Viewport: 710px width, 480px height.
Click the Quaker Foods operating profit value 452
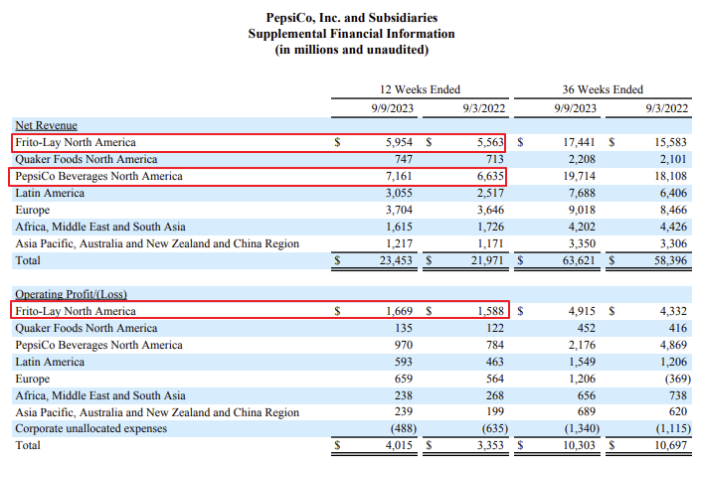(586, 328)
